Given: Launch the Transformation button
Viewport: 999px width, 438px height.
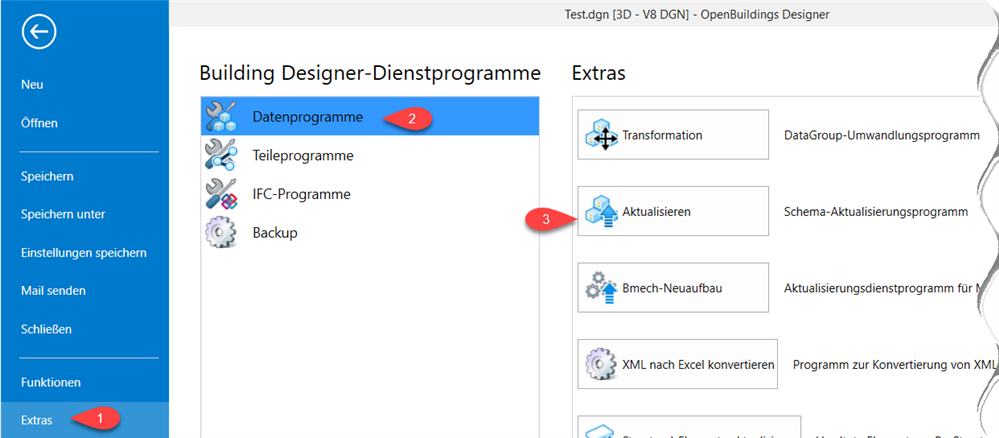Looking at the screenshot, I should point(673,135).
